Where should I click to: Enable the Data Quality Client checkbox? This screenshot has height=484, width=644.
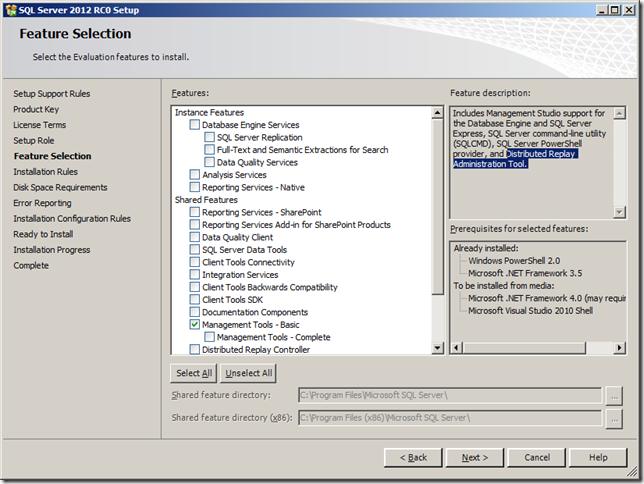coord(195,237)
